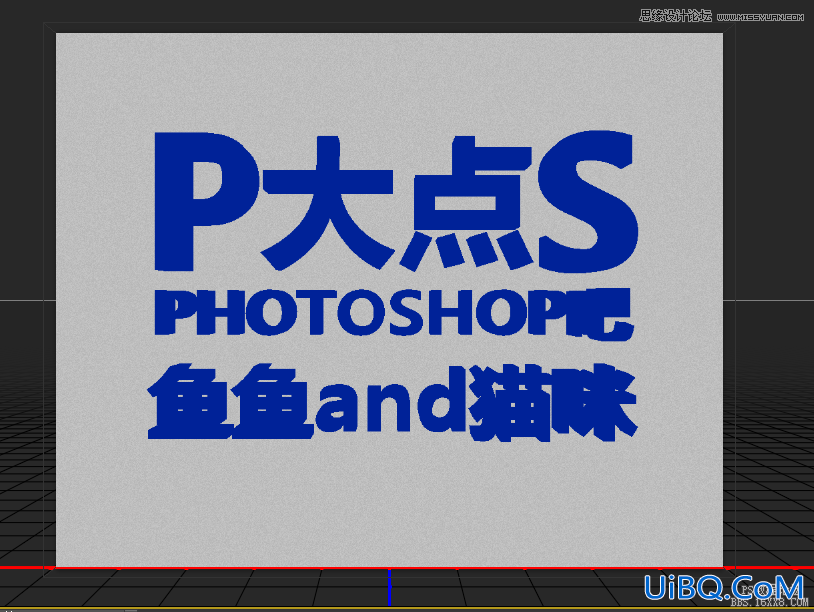Select the "PHOTOSHOP吧" 3D text line
The height and width of the screenshot is (612, 814).
click(x=394, y=313)
